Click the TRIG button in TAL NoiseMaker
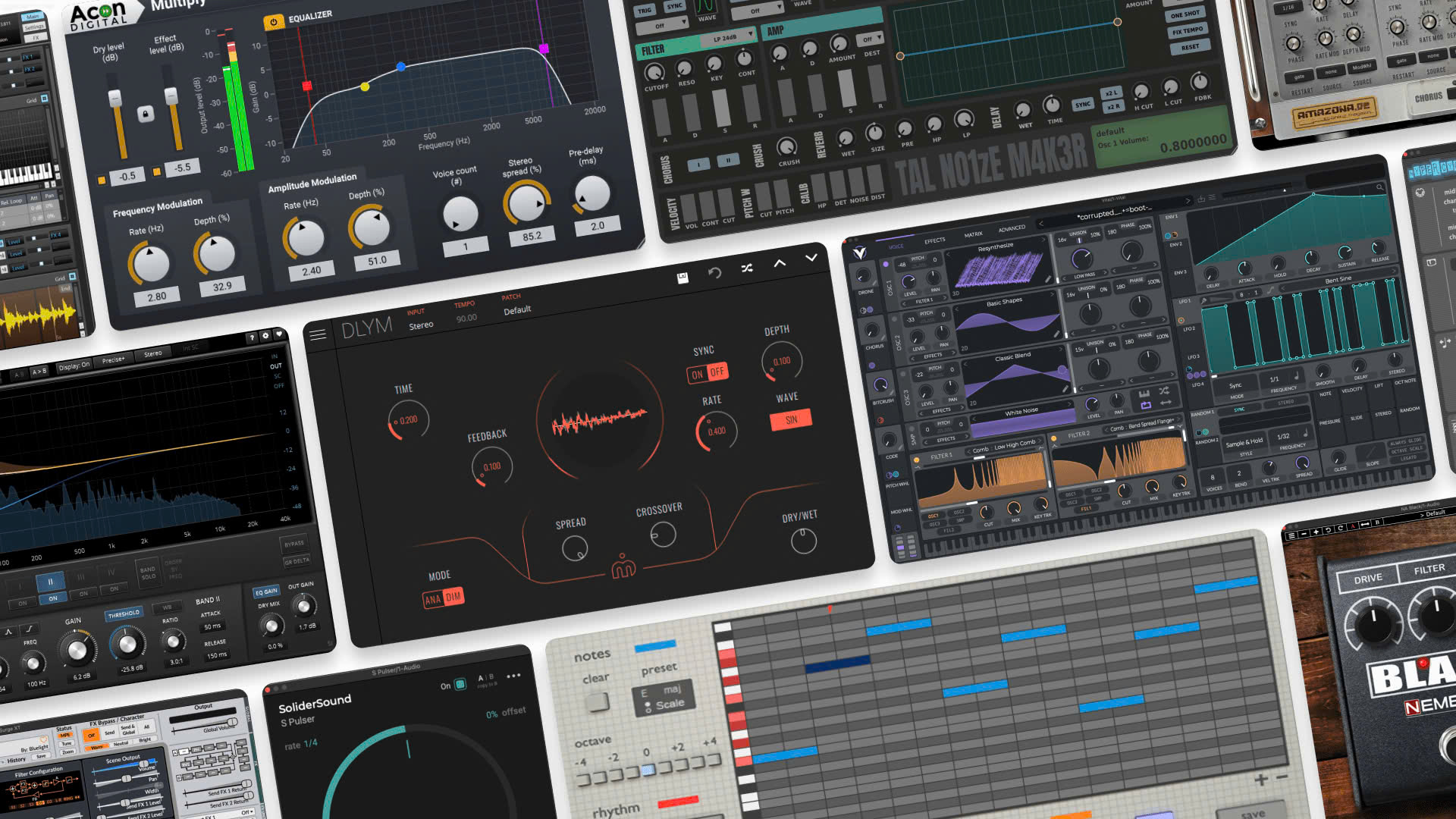 click(x=645, y=11)
